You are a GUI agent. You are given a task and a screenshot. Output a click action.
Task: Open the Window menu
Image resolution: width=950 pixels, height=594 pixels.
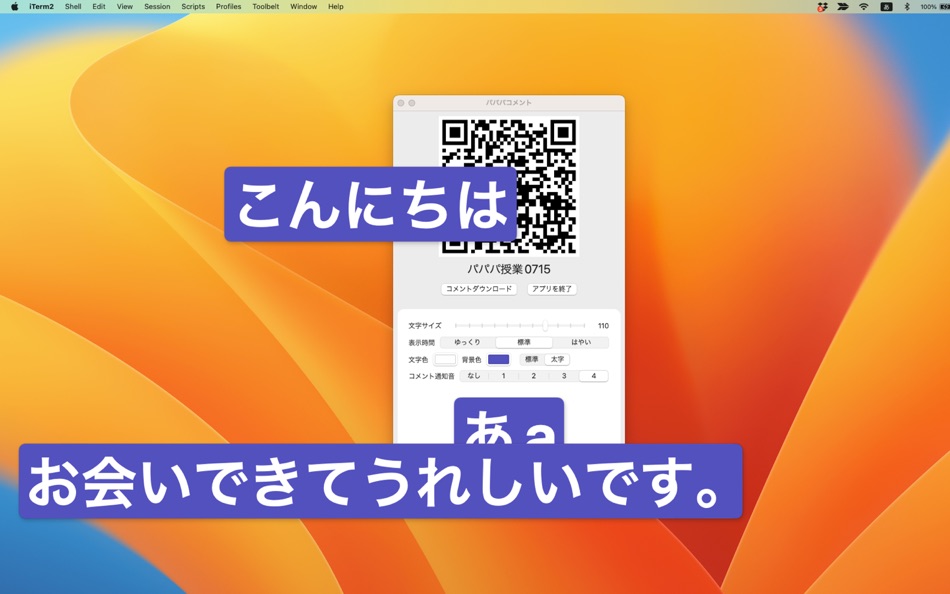pyautogui.click(x=304, y=7)
